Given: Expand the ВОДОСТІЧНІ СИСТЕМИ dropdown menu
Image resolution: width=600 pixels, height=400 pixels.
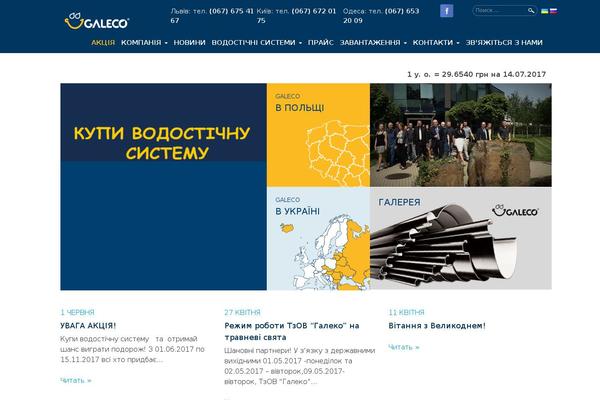Looking at the screenshot, I should click(257, 42).
